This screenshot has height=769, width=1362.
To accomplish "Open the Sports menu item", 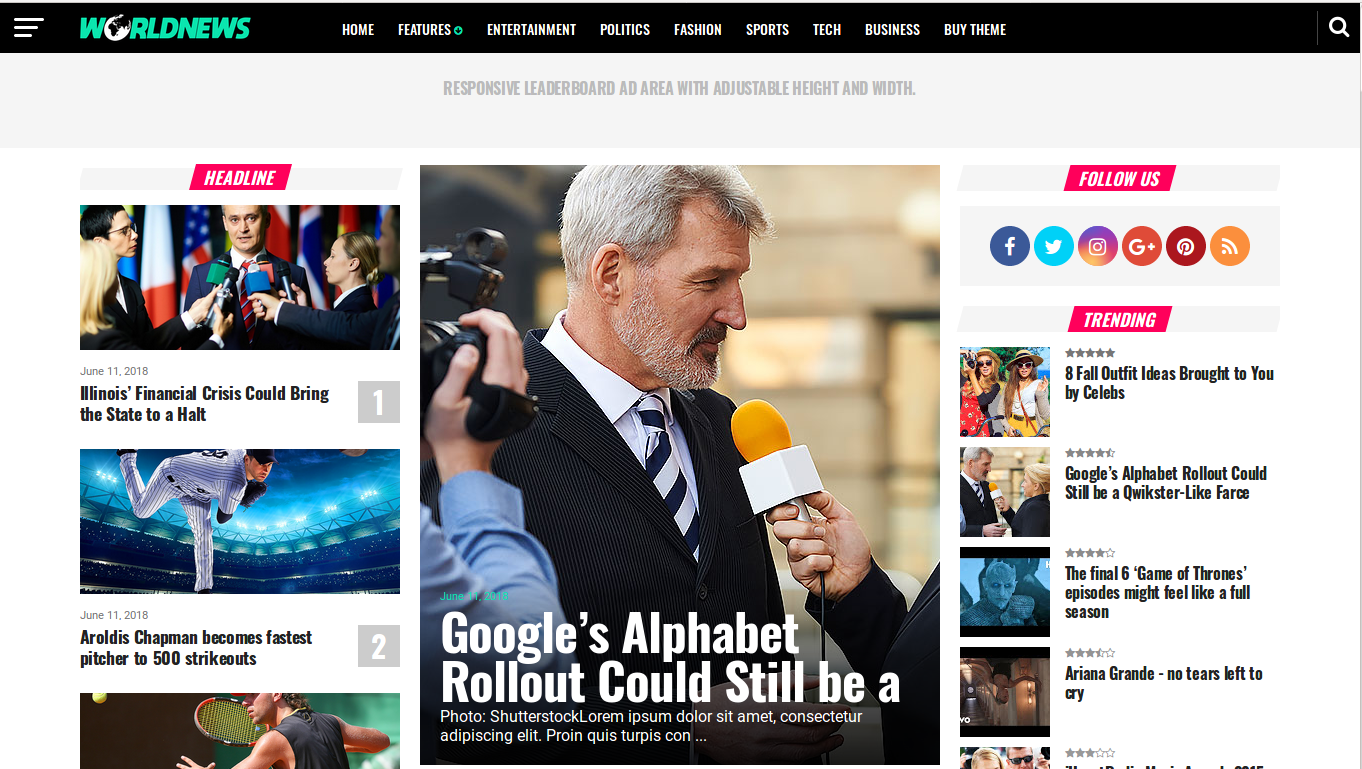I will 767,30.
